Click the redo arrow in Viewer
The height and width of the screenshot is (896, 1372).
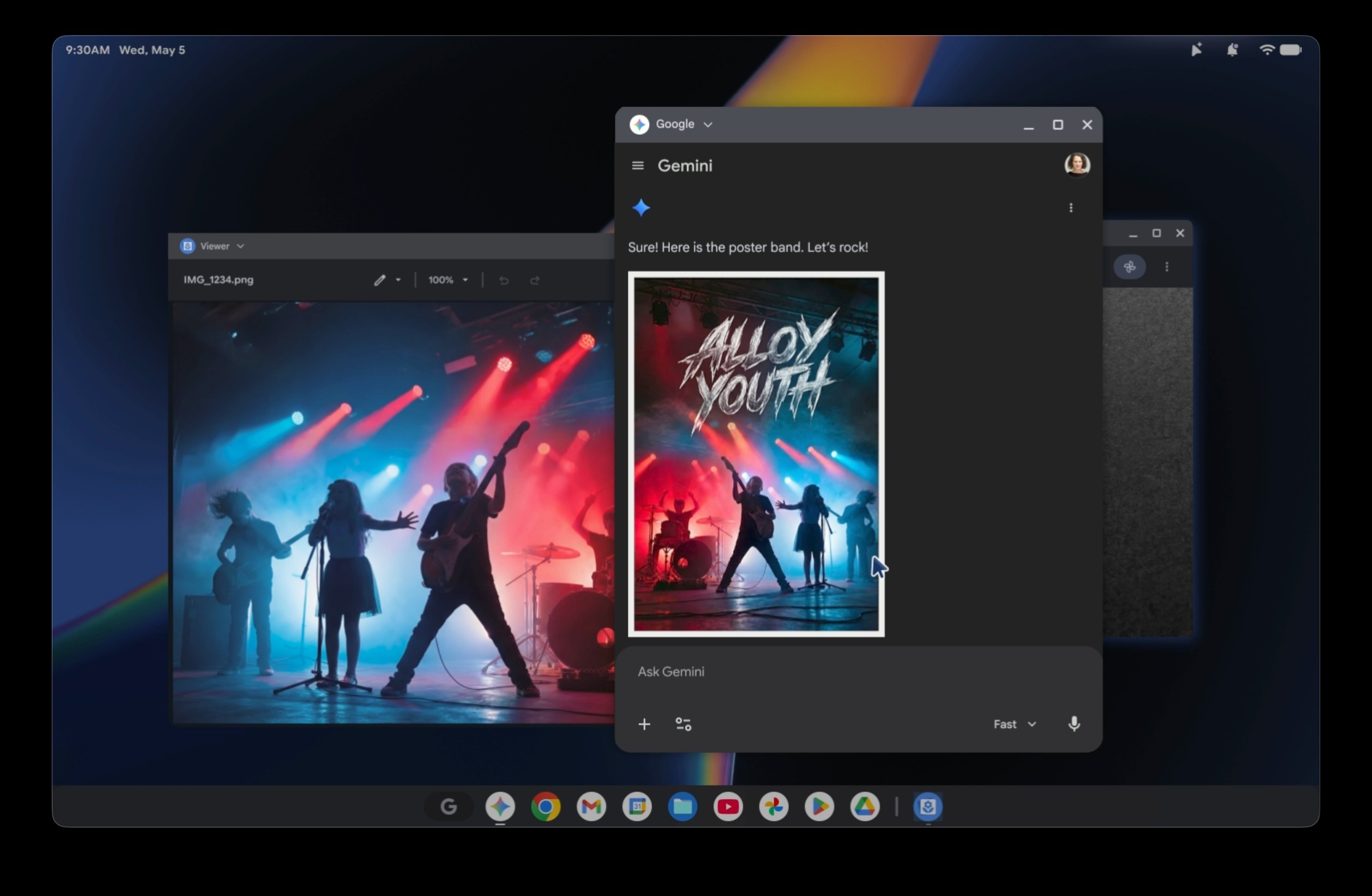(535, 280)
